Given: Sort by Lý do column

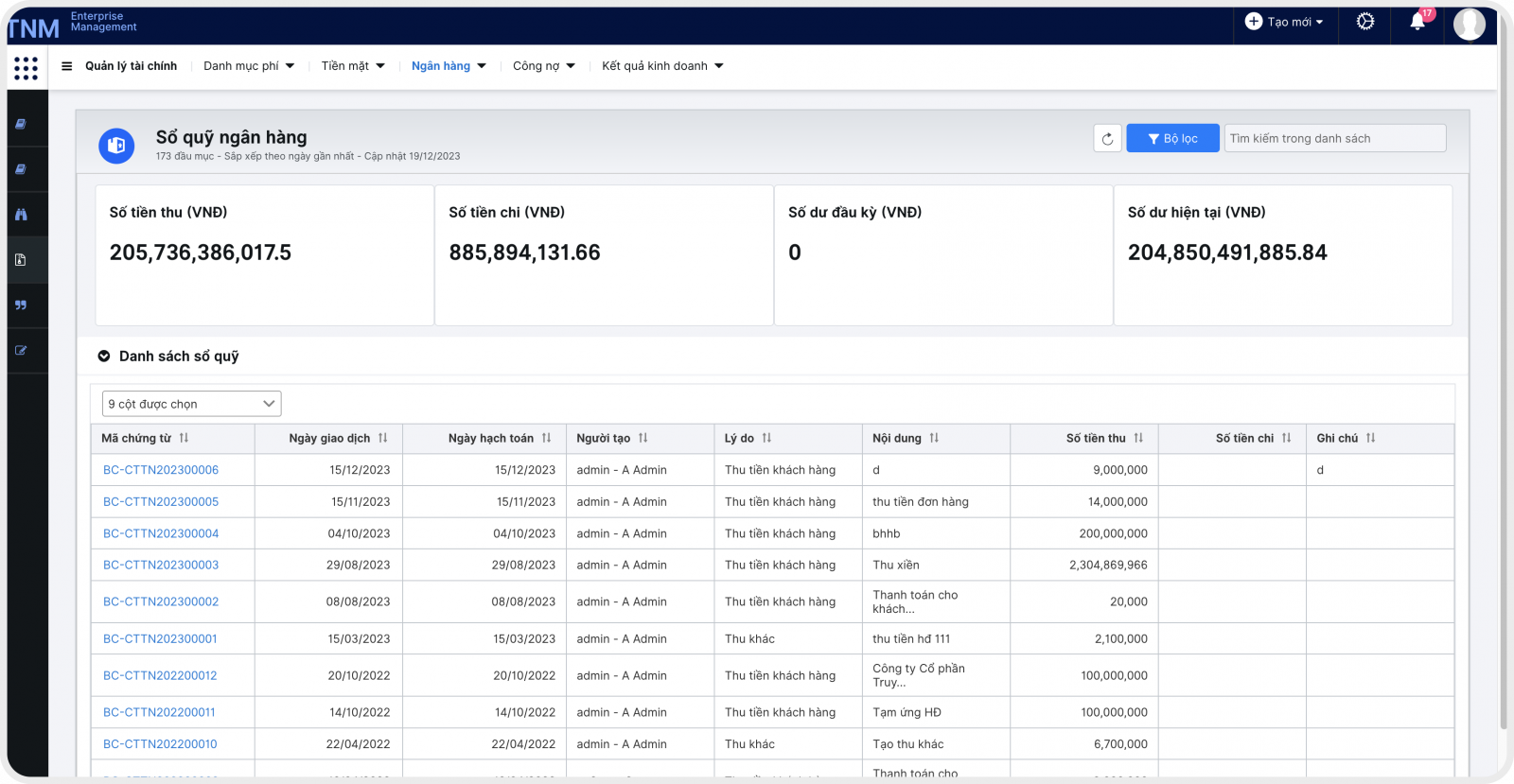Looking at the screenshot, I should tap(766, 438).
